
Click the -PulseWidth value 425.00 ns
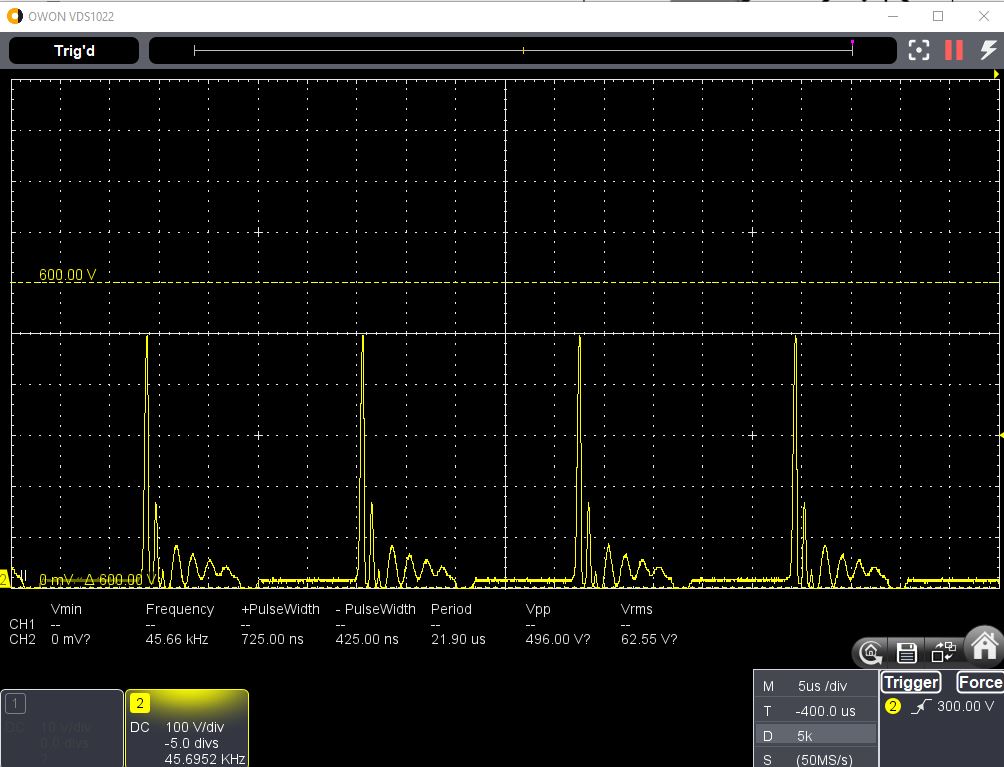367,639
